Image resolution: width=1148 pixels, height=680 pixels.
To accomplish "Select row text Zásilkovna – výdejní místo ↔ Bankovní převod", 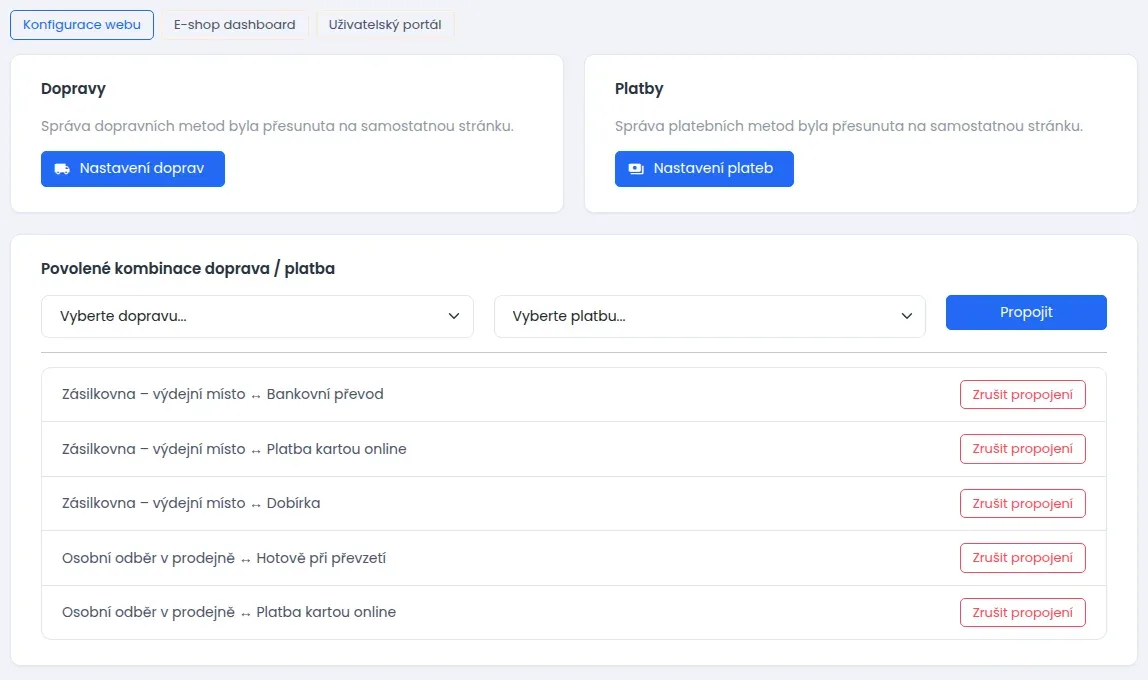I will click(223, 394).
